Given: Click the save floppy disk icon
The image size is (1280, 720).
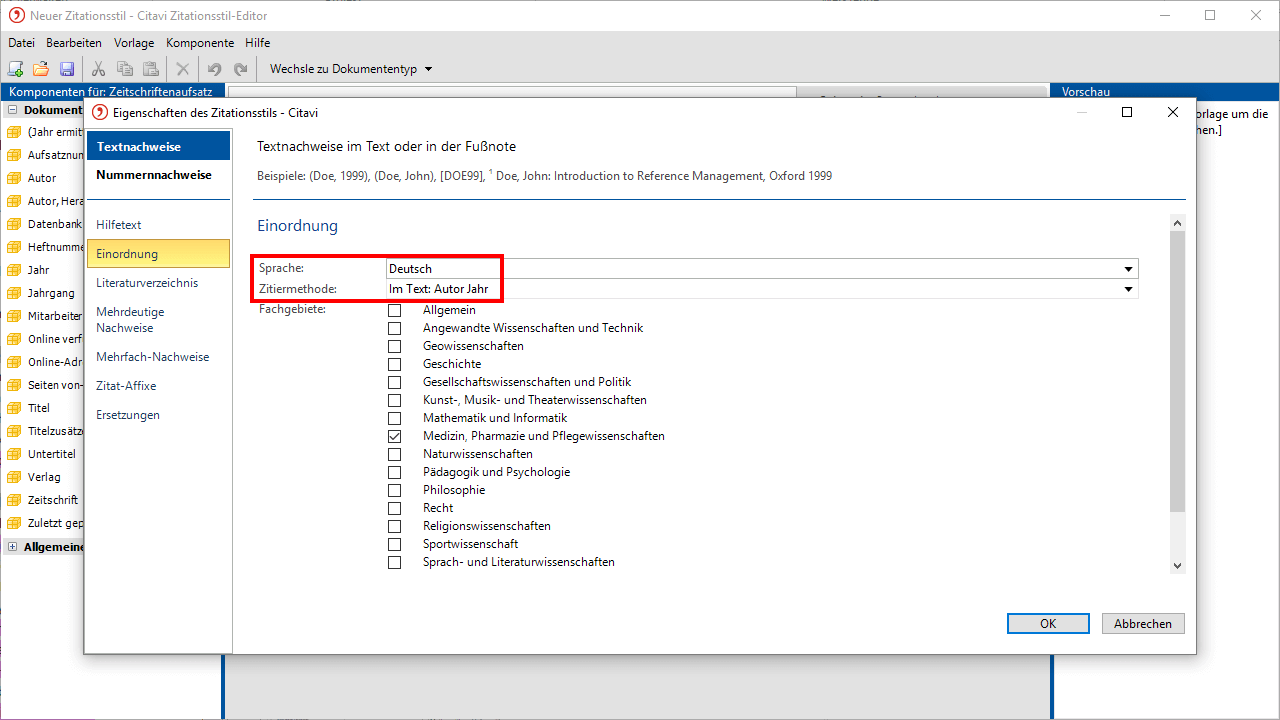Looking at the screenshot, I should pos(67,69).
